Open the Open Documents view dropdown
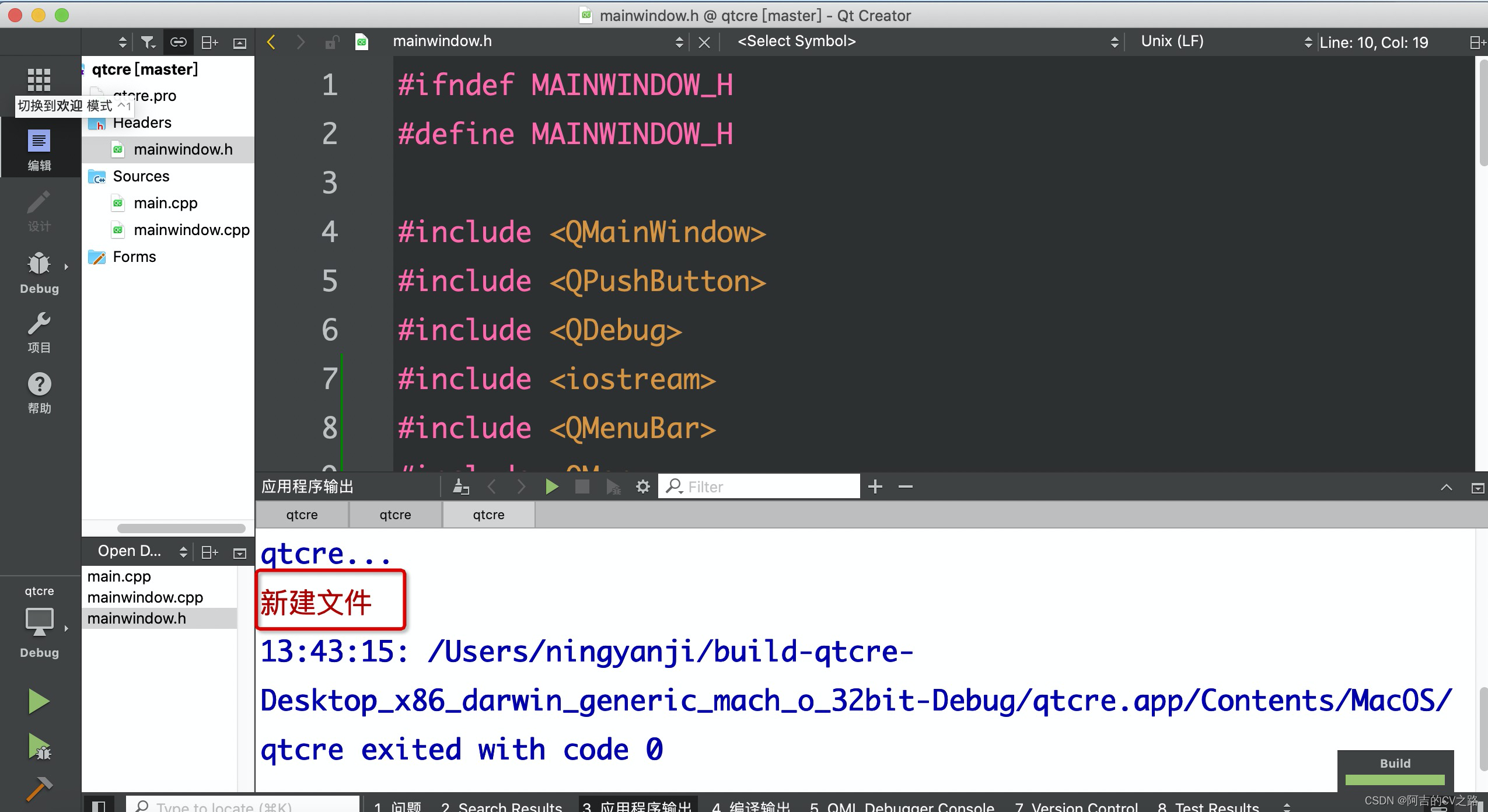 (142, 551)
